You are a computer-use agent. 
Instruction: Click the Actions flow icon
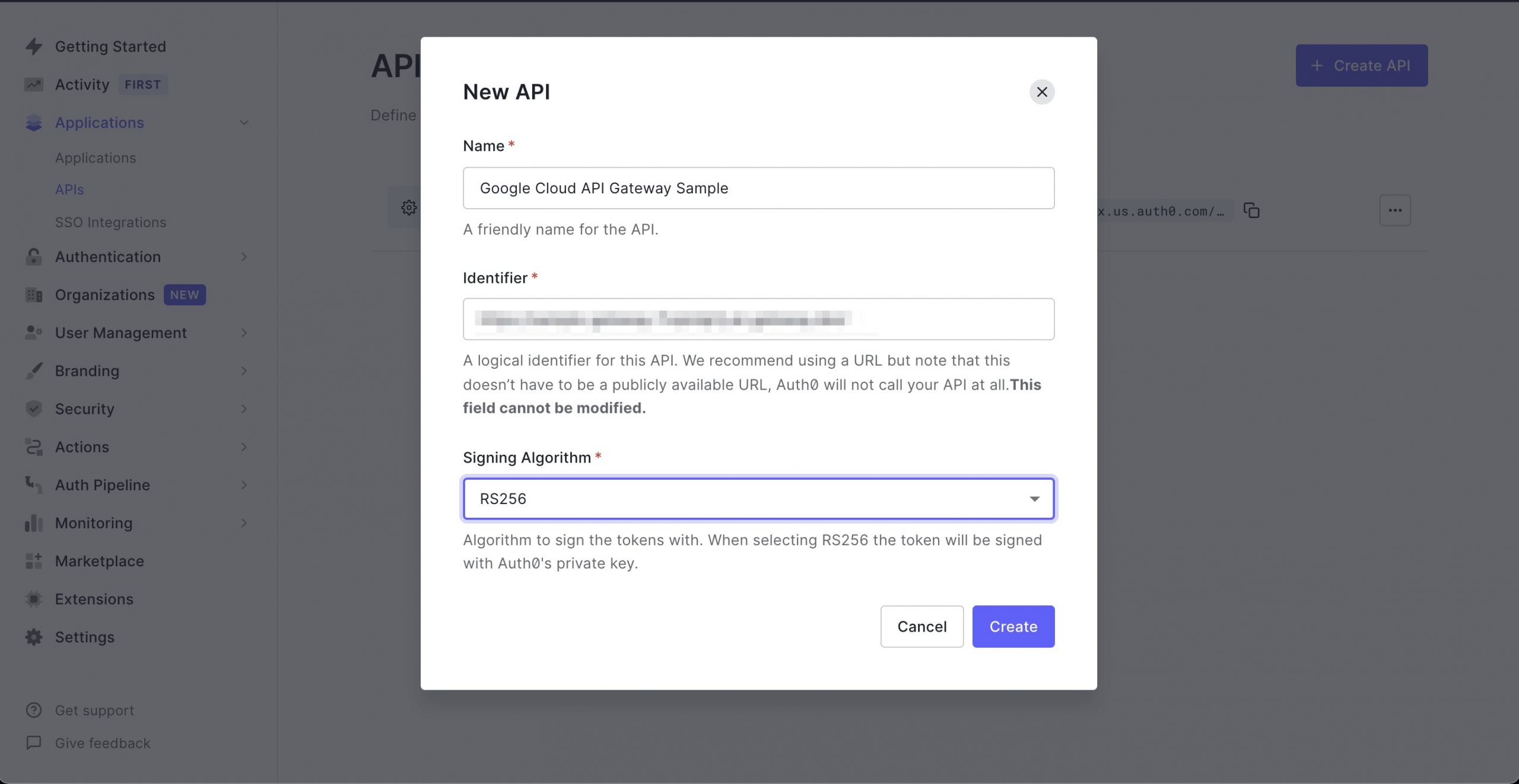point(34,447)
